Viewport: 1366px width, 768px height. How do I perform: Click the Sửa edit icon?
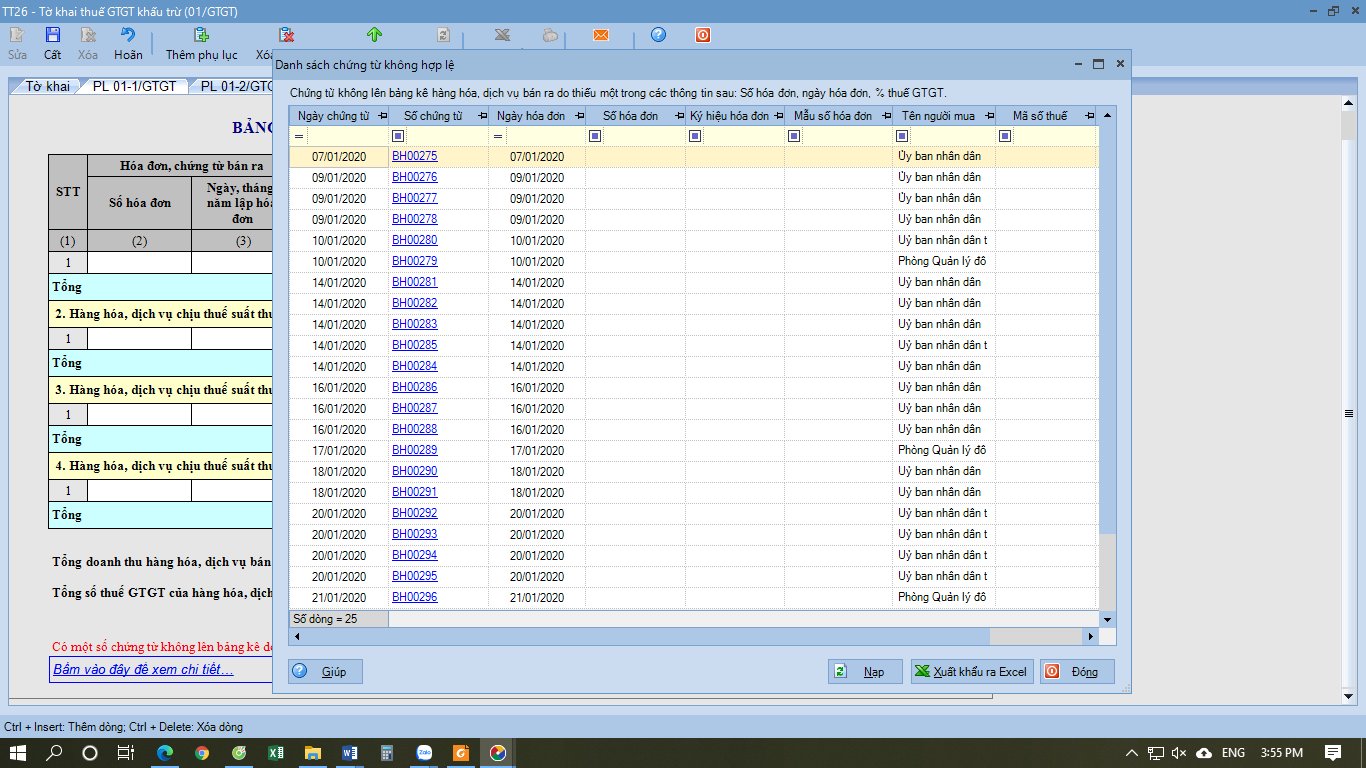[17, 35]
